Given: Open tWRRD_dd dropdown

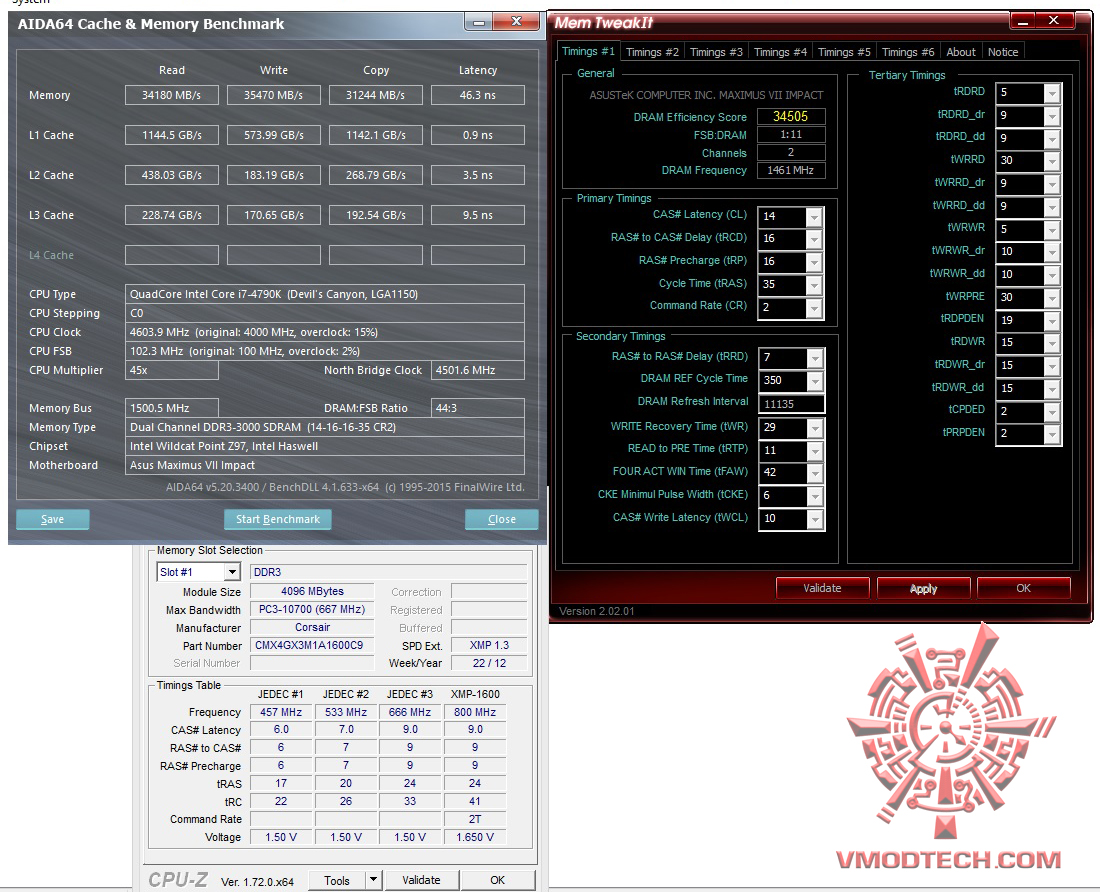Looking at the screenshot, I should 1052,207.
